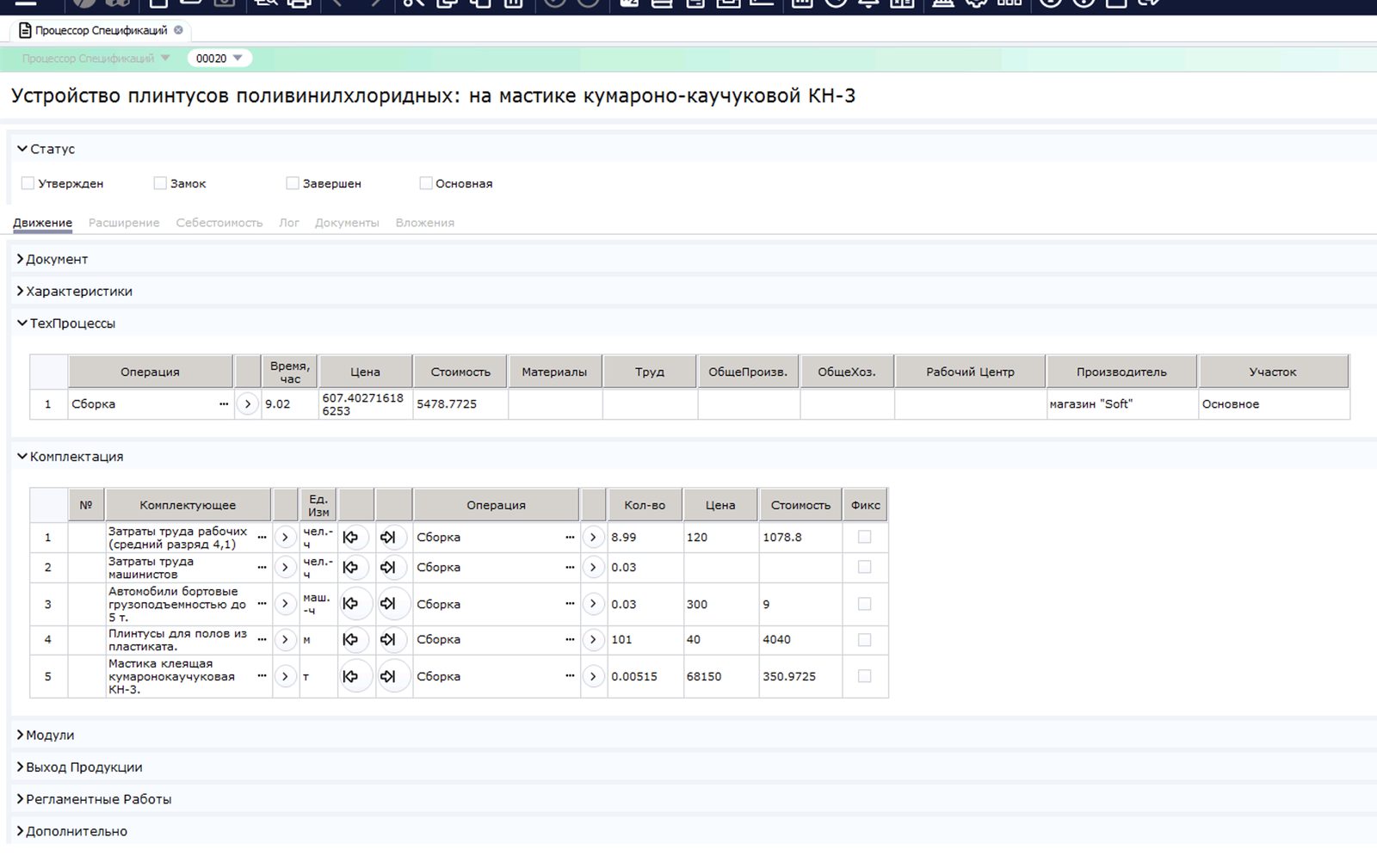1377x868 pixels.
Task: Expand the Документ section
Action: click(20, 259)
